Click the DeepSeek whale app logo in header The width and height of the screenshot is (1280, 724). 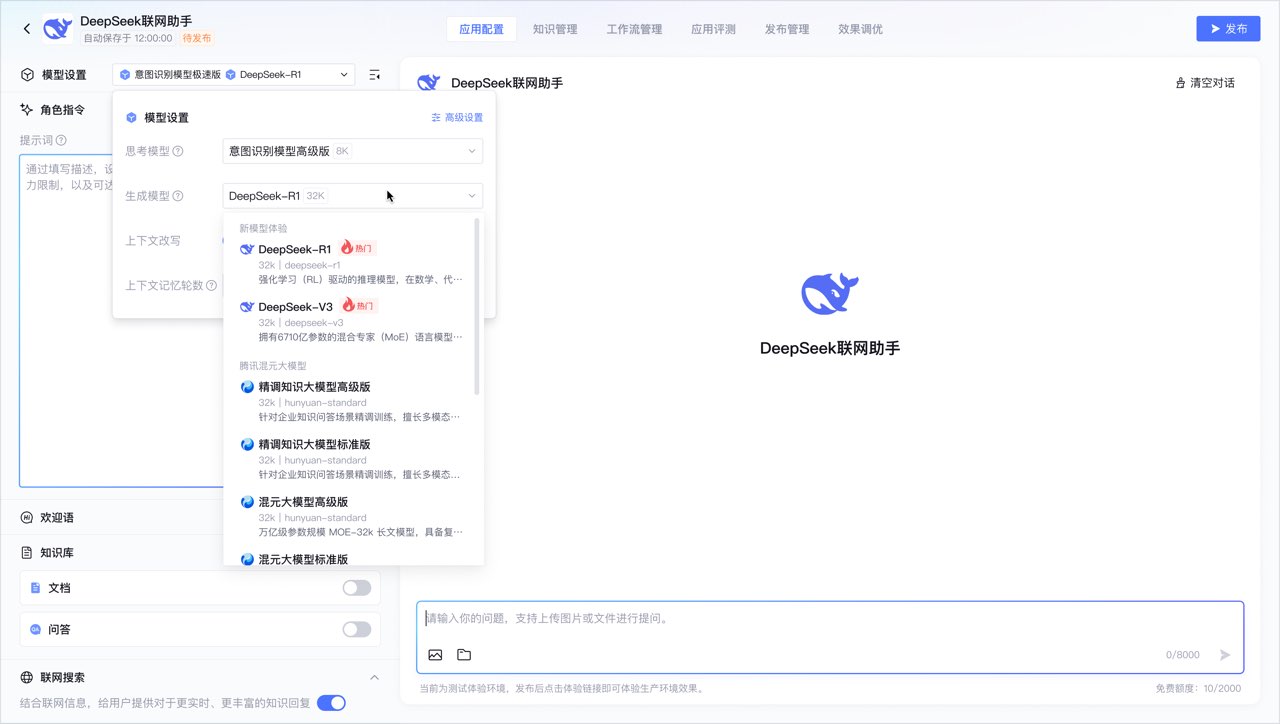[x=58, y=29]
